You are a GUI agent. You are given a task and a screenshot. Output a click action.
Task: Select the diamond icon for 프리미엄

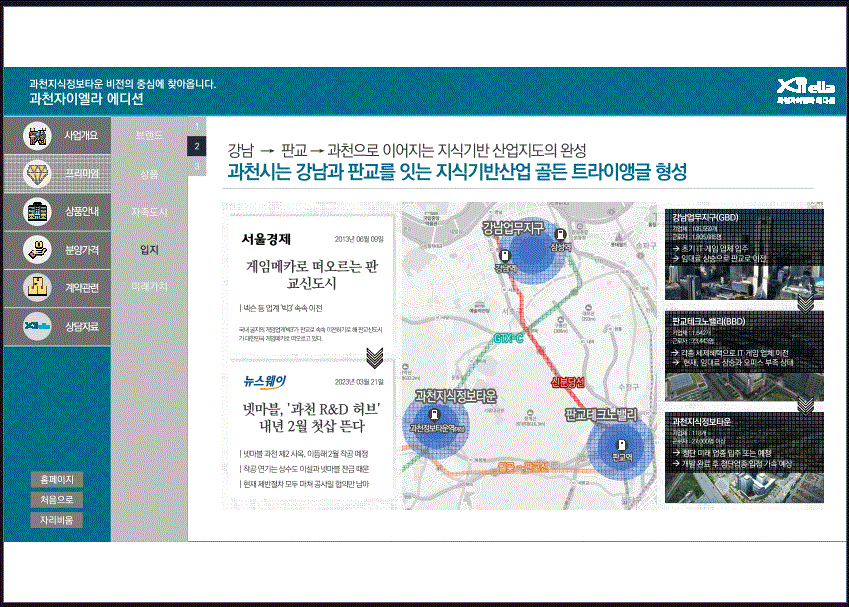(x=37, y=173)
